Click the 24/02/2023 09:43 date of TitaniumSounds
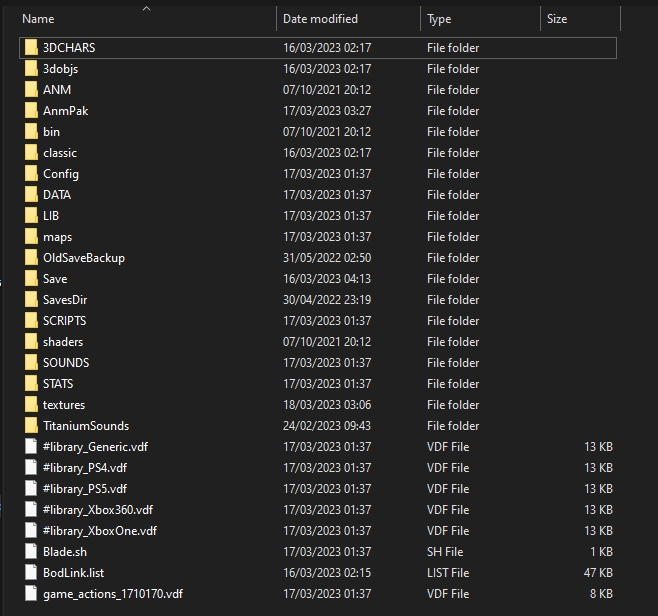The width and height of the screenshot is (658, 616). [x=327, y=425]
